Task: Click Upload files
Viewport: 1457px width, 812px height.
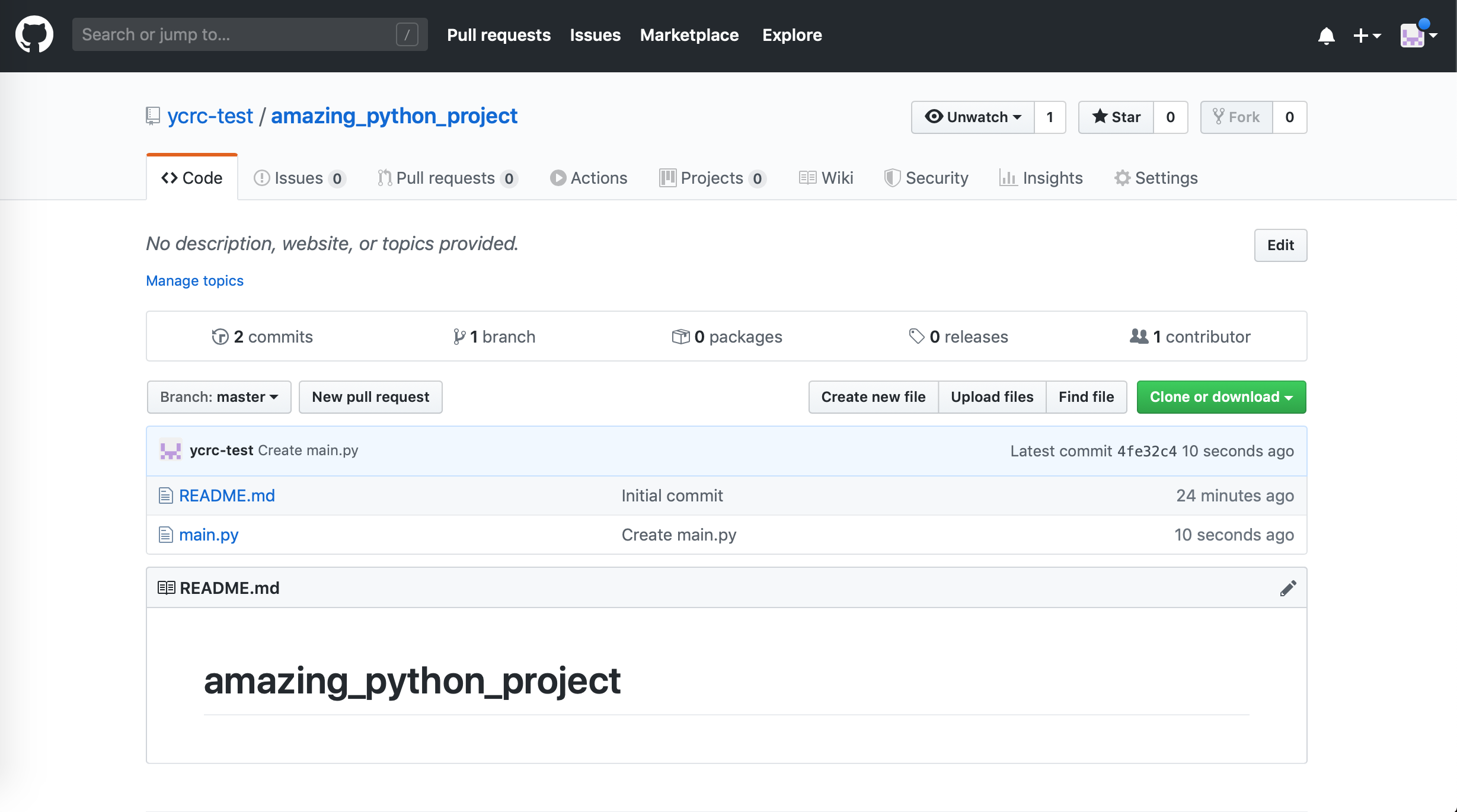Action: 992,397
